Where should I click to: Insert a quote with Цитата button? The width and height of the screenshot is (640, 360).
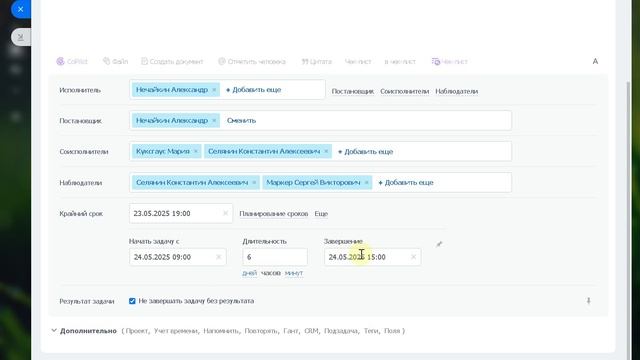(x=316, y=62)
